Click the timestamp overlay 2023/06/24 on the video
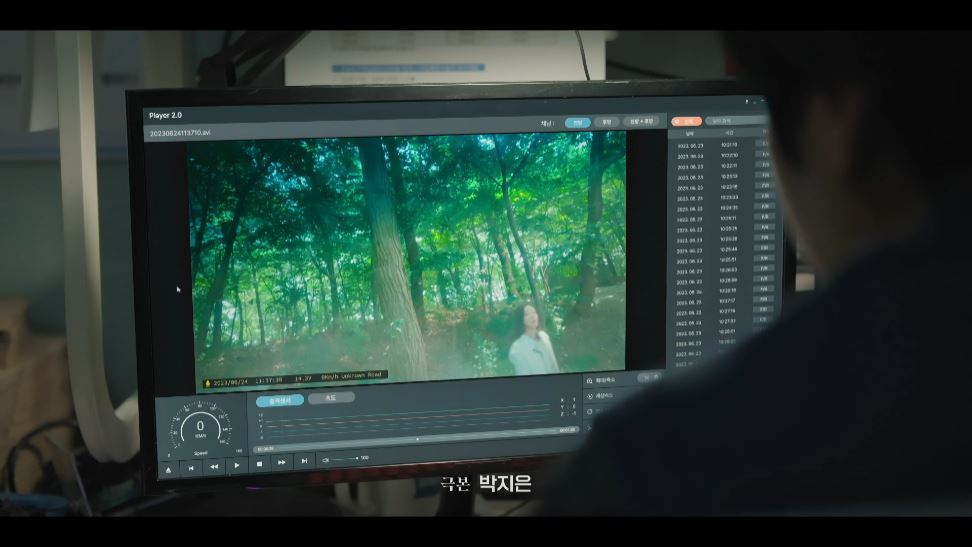This screenshot has height=547, width=972. click(x=231, y=383)
